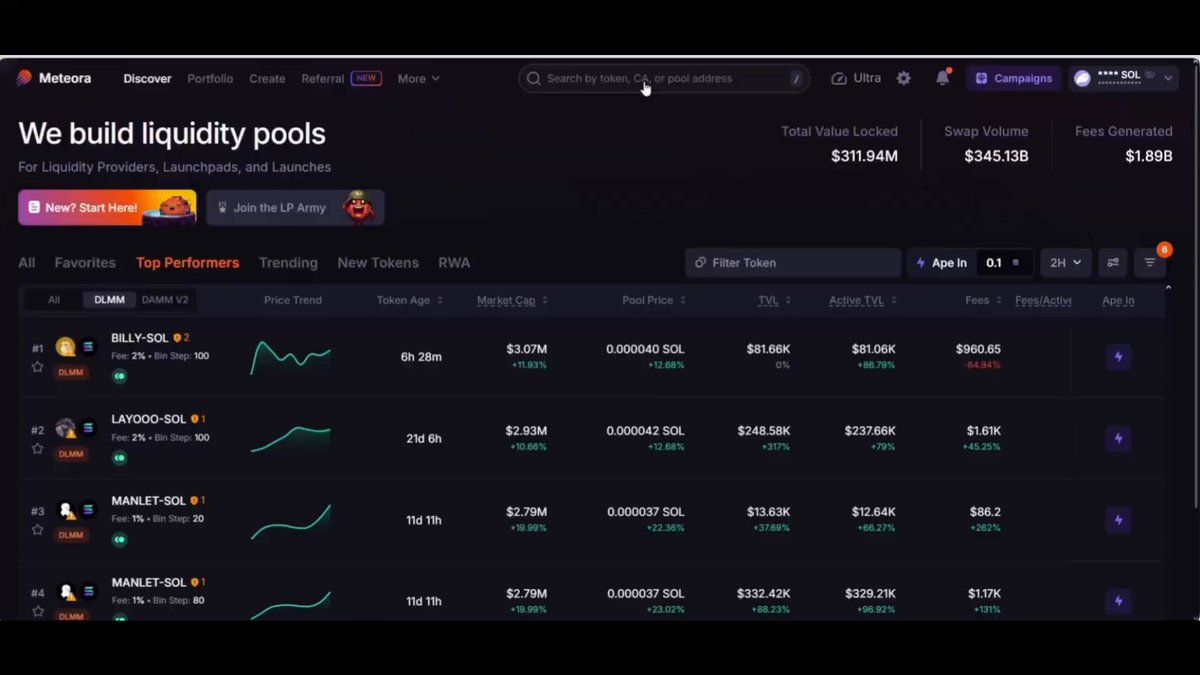
Task: Sort the table by Pool Price
Action: (x=654, y=300)
